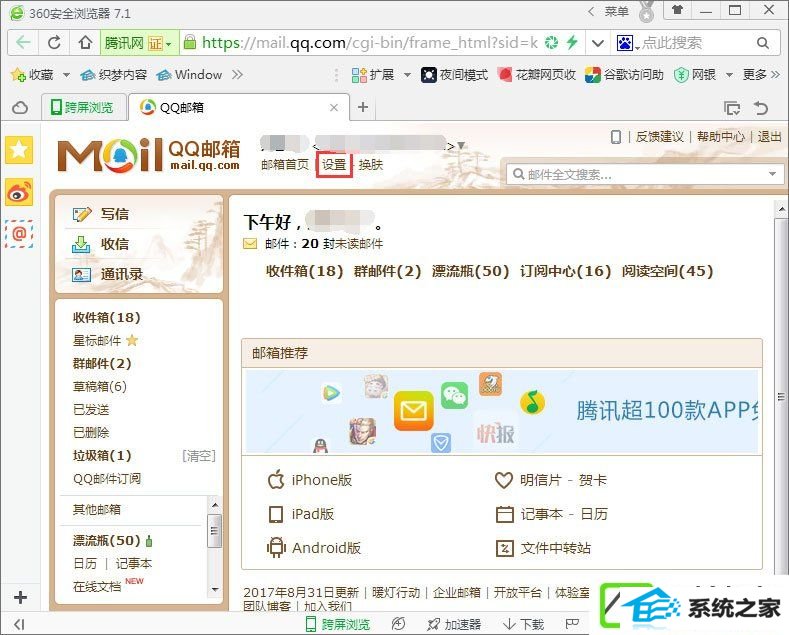
Task: Open 订阅中心(16) link
Action: tap(565, 271)
